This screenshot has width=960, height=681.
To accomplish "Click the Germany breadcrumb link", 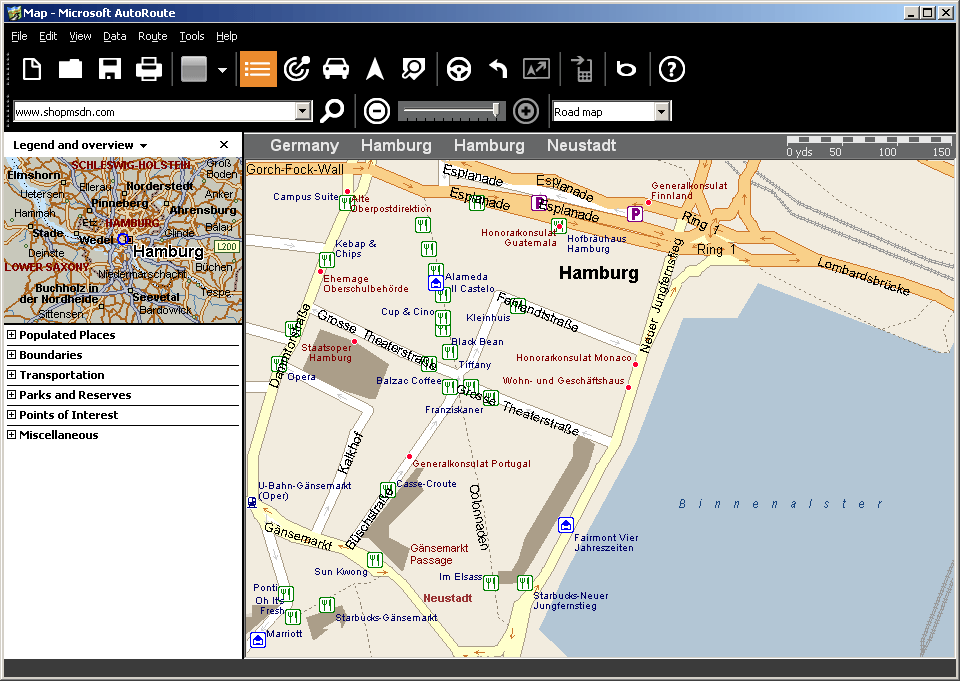I will click(x=304, y=146).
